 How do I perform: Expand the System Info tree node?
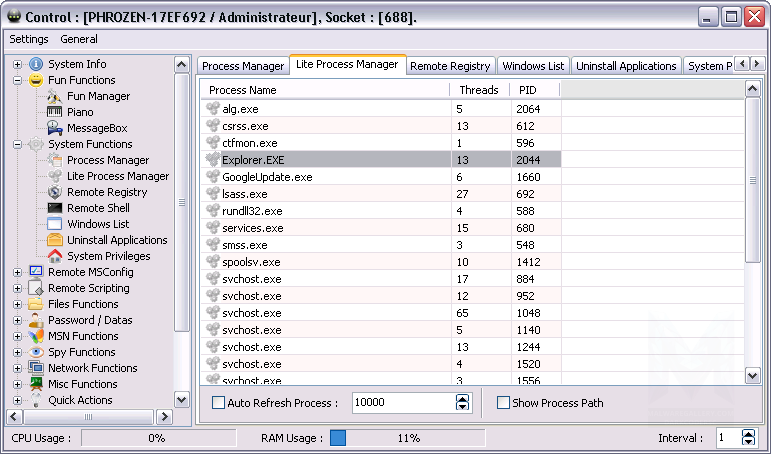[18, 64]
